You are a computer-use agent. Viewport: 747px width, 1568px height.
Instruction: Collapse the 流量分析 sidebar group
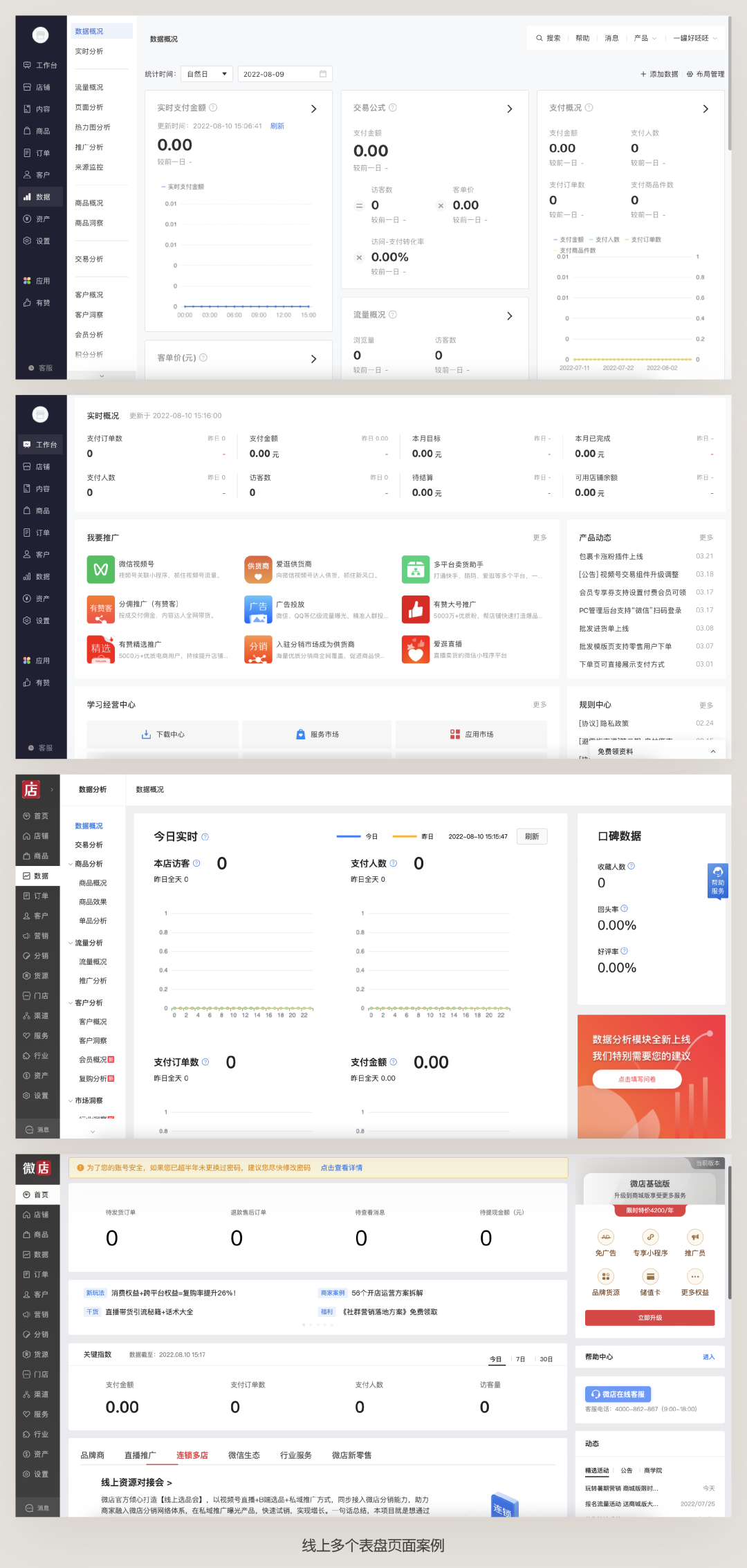(x=71, y=943)
